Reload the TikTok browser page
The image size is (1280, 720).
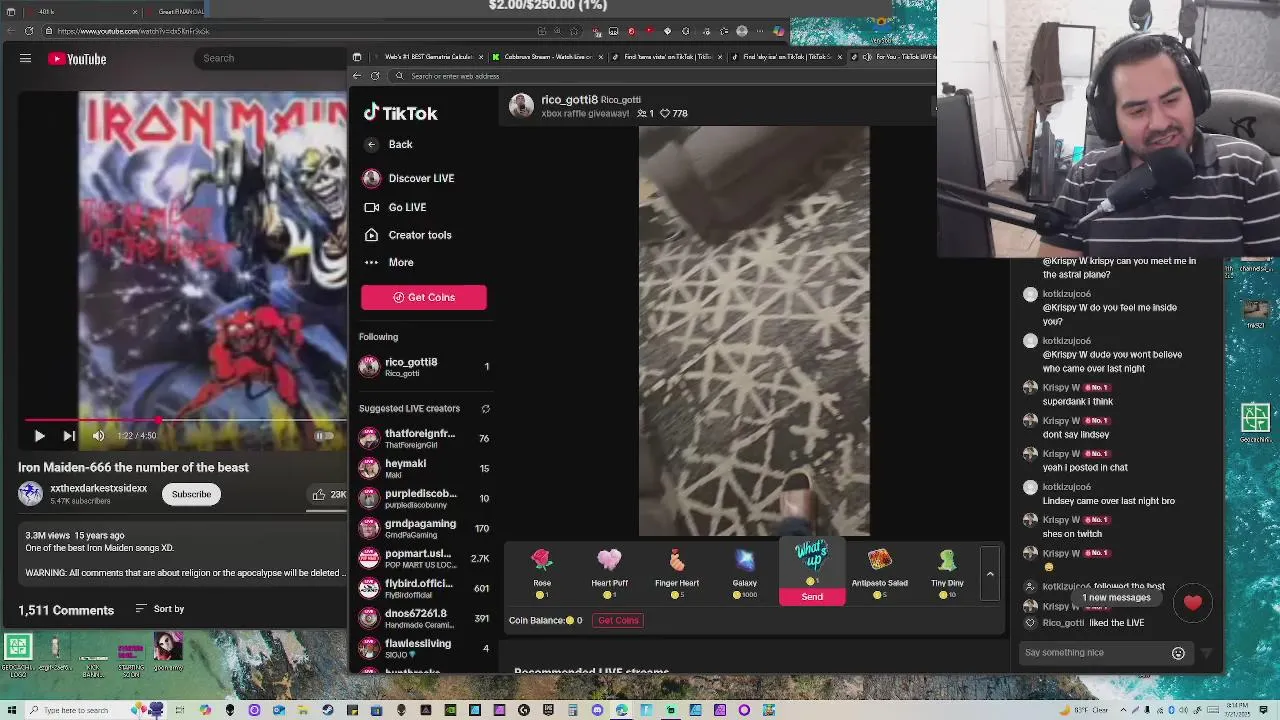(375, 76)
